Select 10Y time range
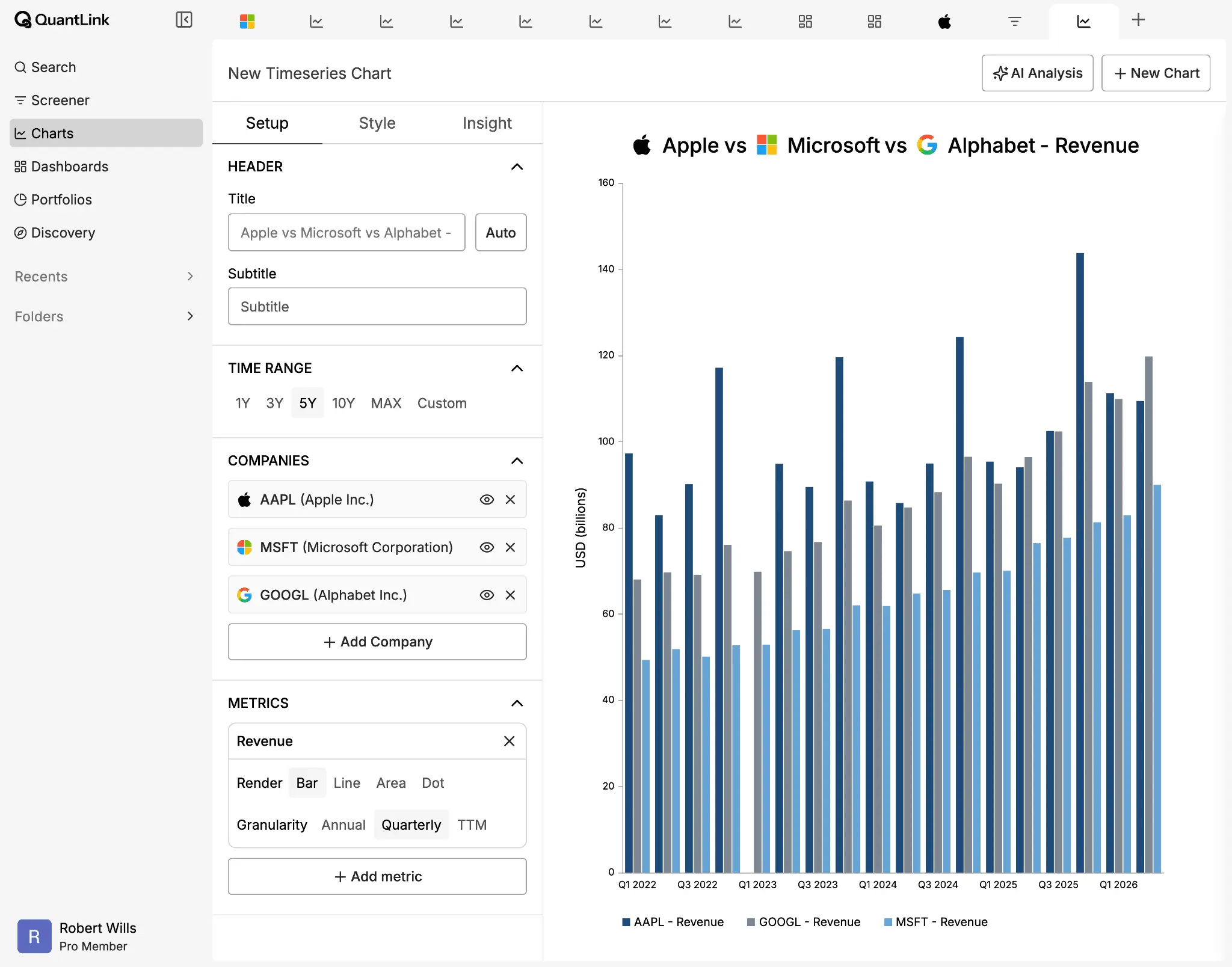Image resolution: width=1232 pixels, height=967 pixels. click(x=343, y=404)
